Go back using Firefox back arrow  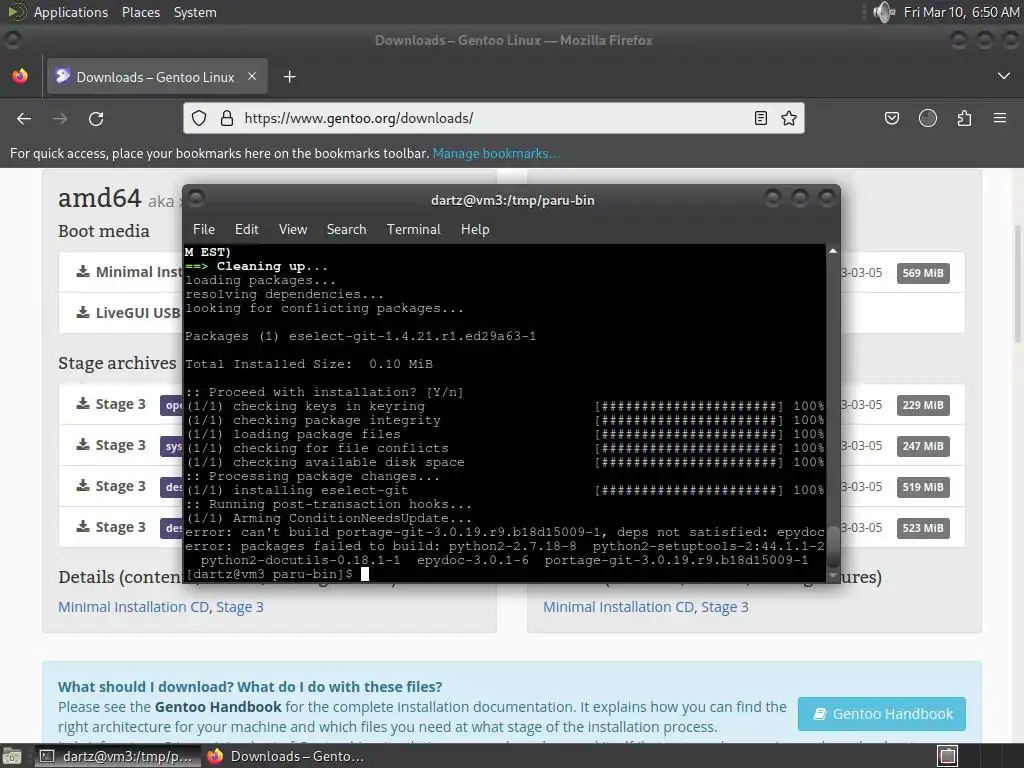(24, 118)
